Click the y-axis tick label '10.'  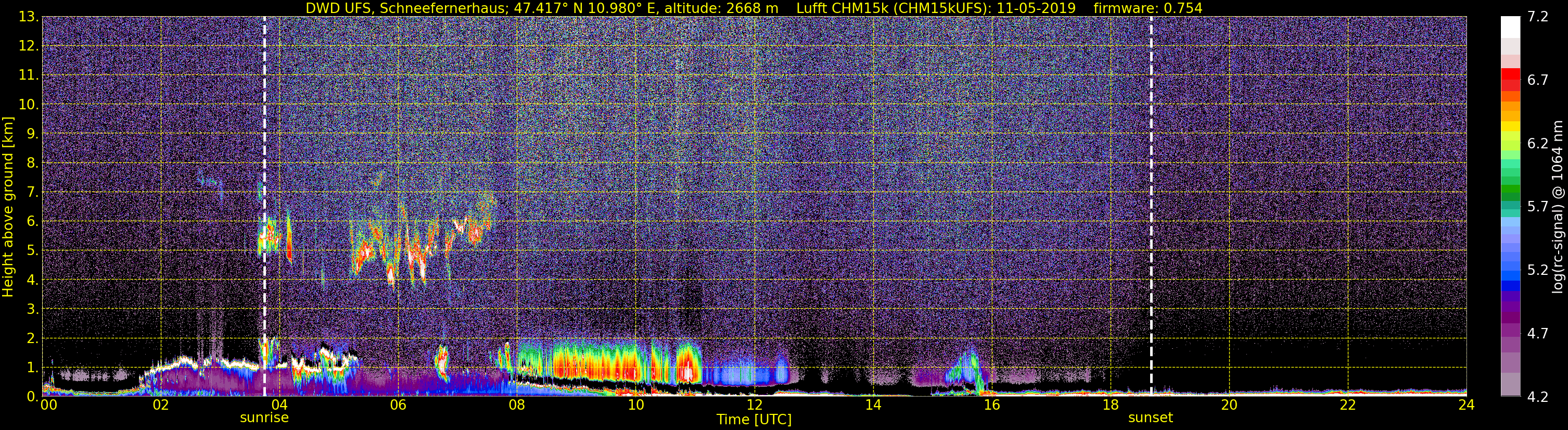(x=29, y=105)
